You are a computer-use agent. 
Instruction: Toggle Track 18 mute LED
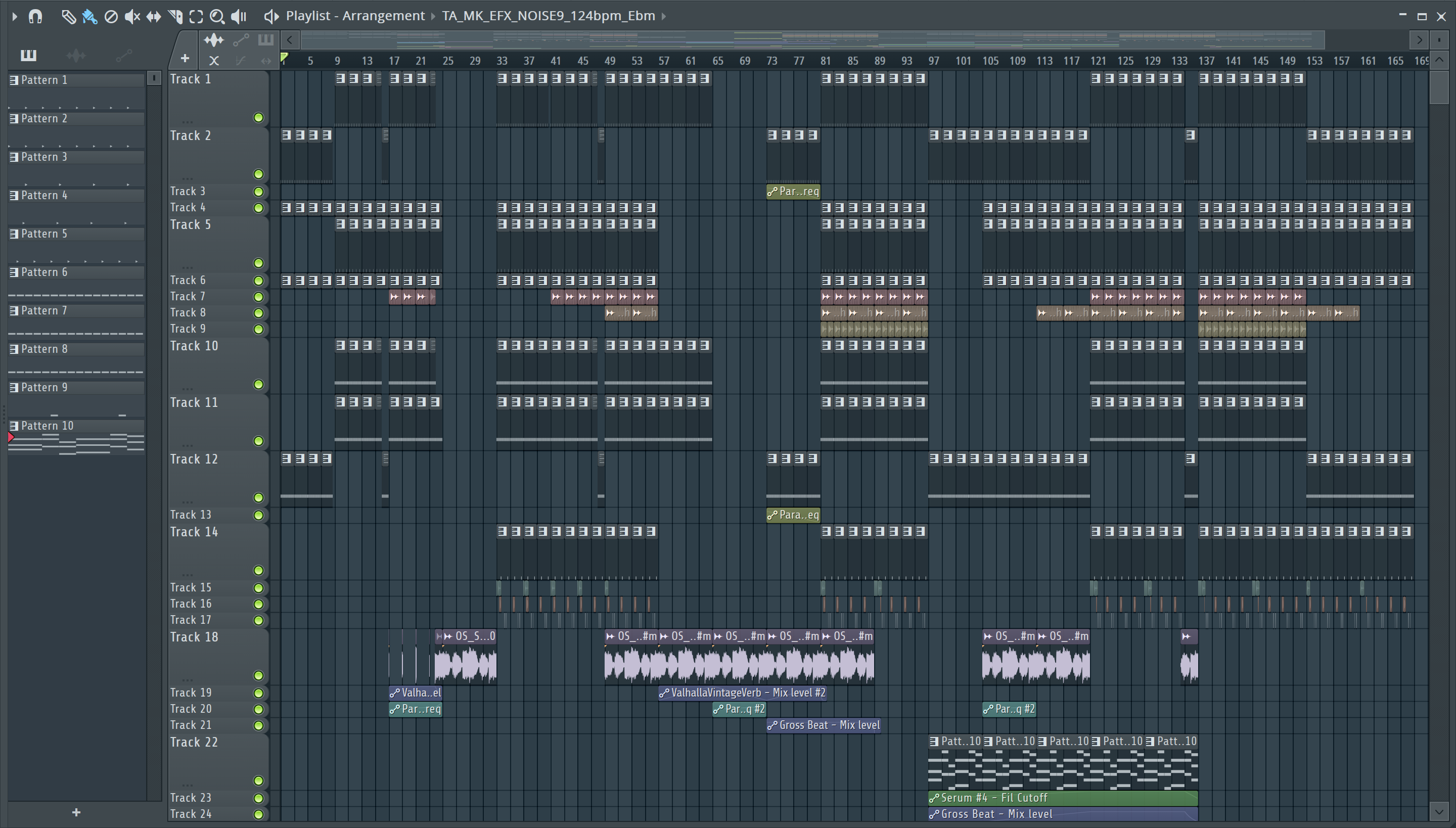(x=258, y=675)
